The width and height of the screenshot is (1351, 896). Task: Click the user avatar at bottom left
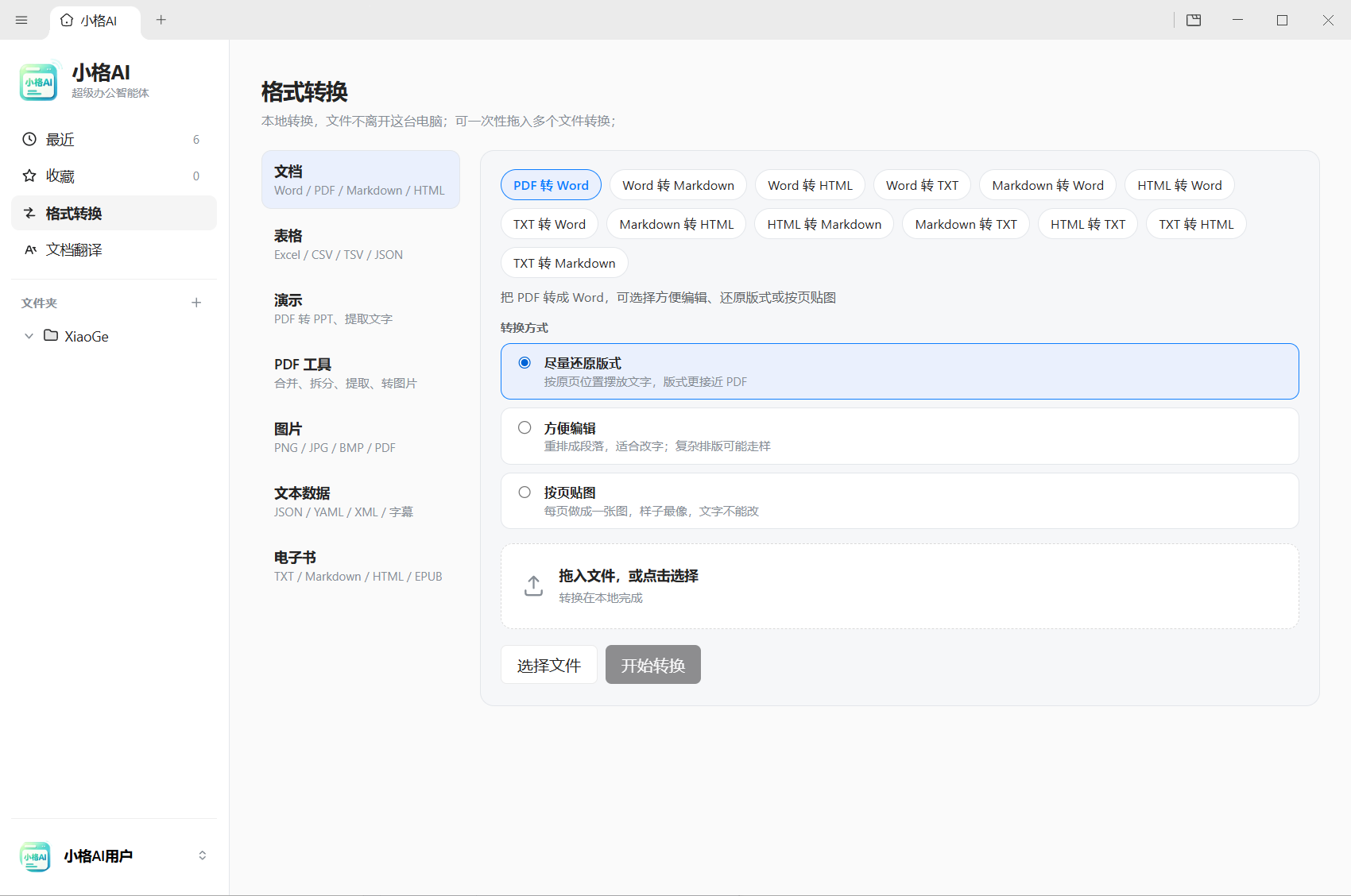coord(35,856)
